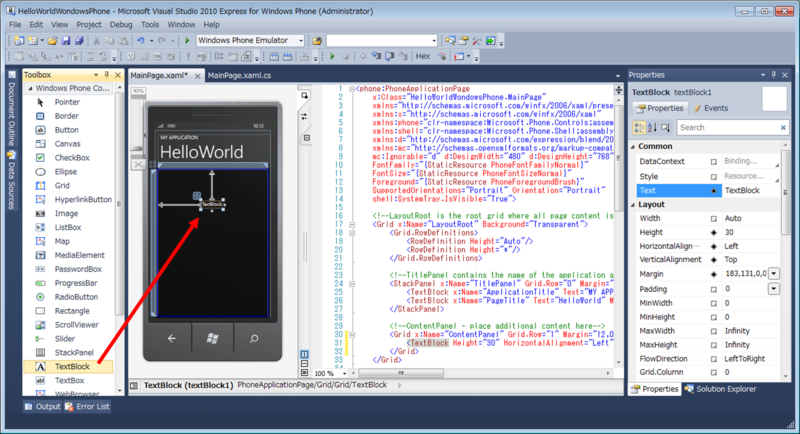Click the Stop Debugging square icon

coord(345,57)
